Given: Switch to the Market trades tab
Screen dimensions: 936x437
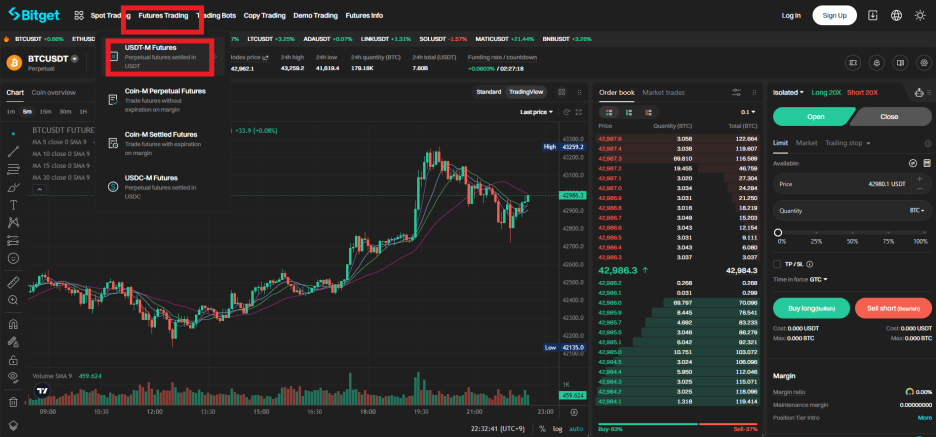Looking at the screenshot, I should point(663,93).
